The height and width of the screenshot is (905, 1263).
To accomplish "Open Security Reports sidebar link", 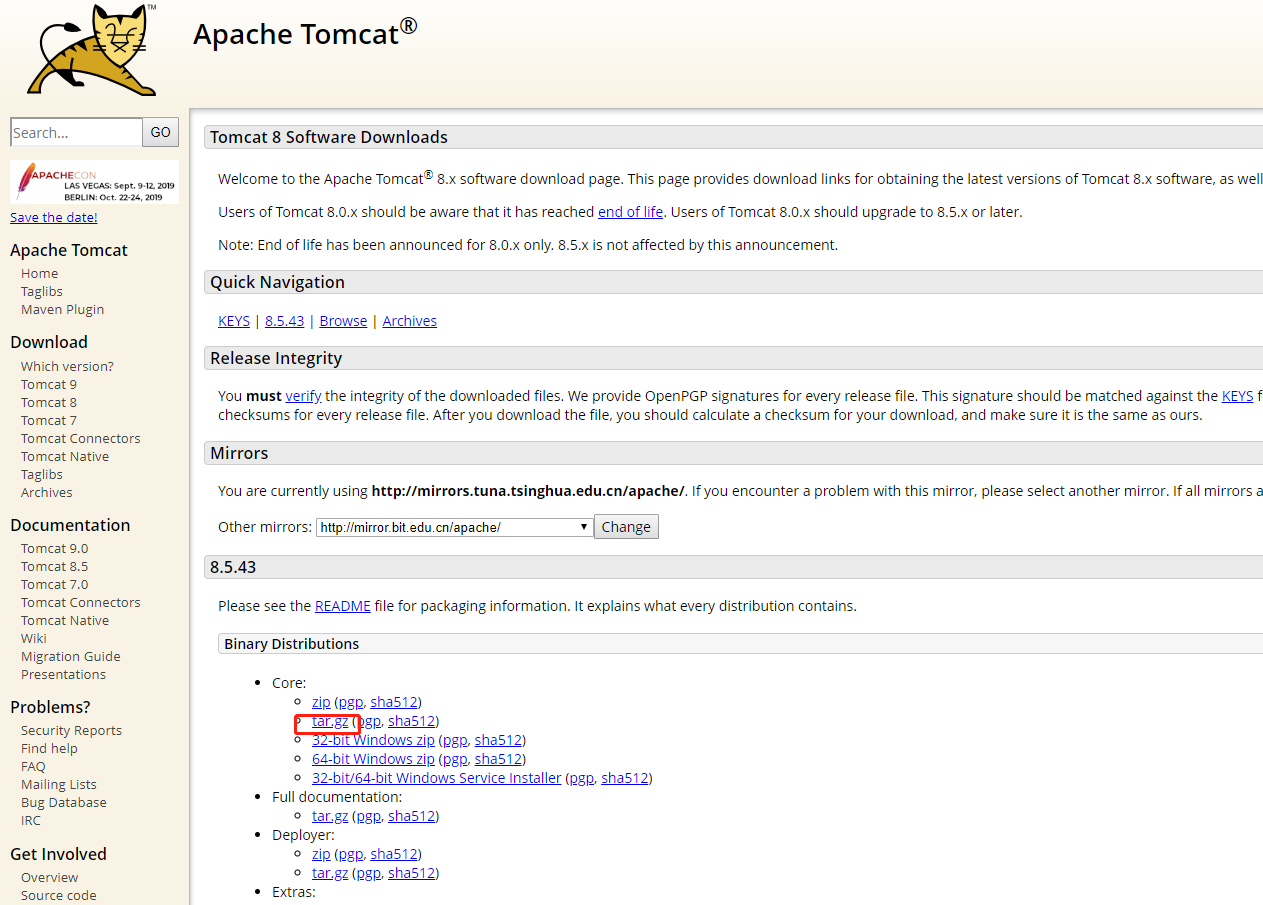I will pyautogui.click(x=71, y=730).
